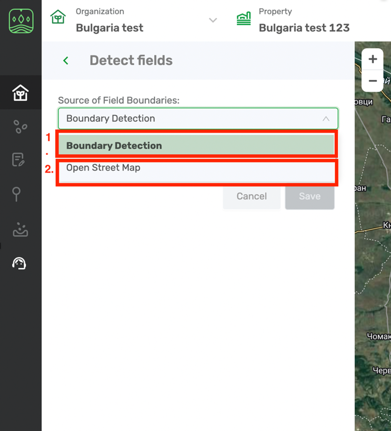Zoom out on the map
Screen dimensions: 391x431
coord(373,81)
